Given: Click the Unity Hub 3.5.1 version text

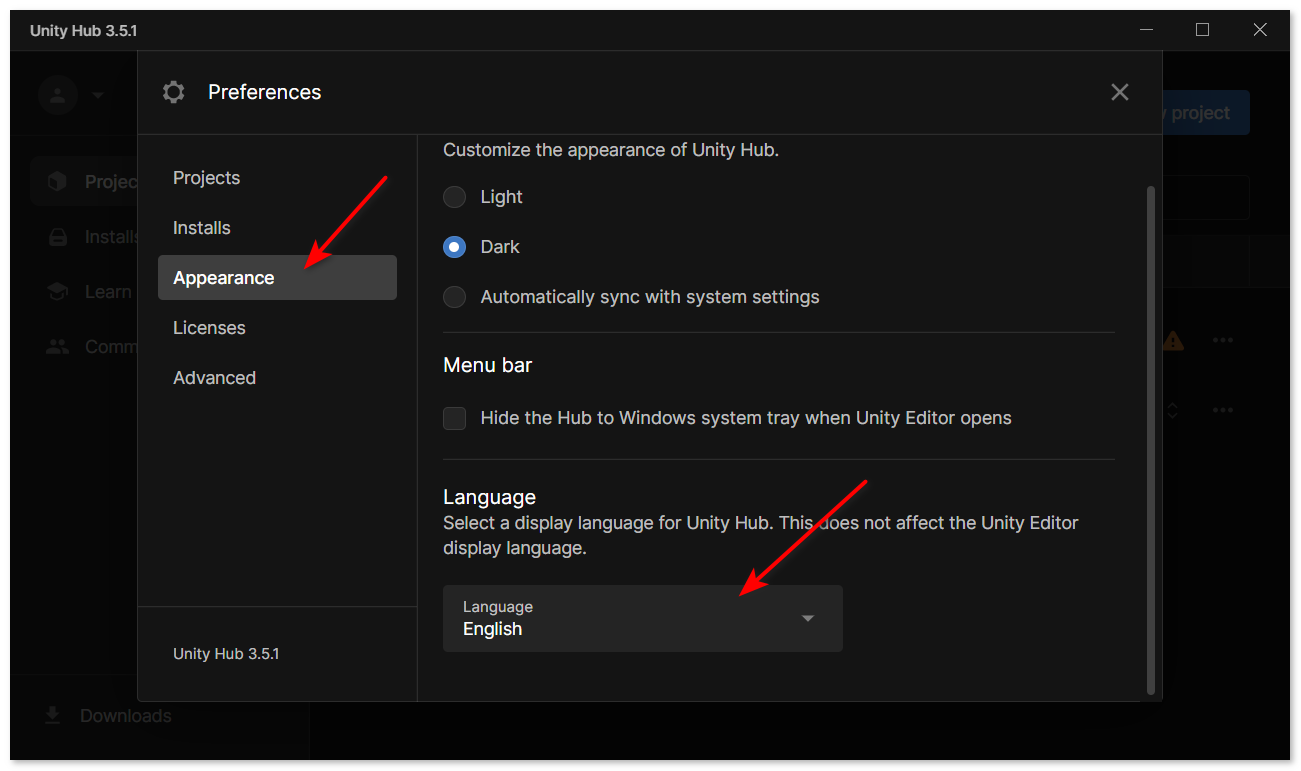Looking at the screenshot, I should 226,654.
